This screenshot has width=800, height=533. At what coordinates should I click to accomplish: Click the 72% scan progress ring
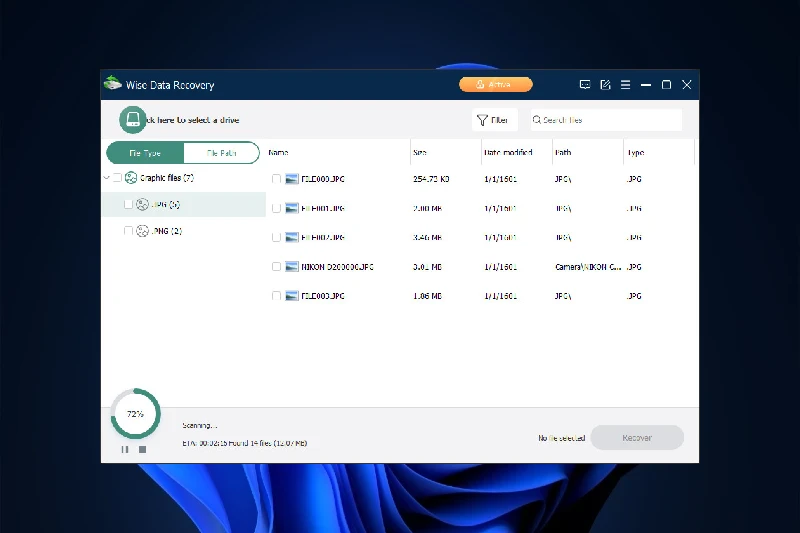[135, 414]
